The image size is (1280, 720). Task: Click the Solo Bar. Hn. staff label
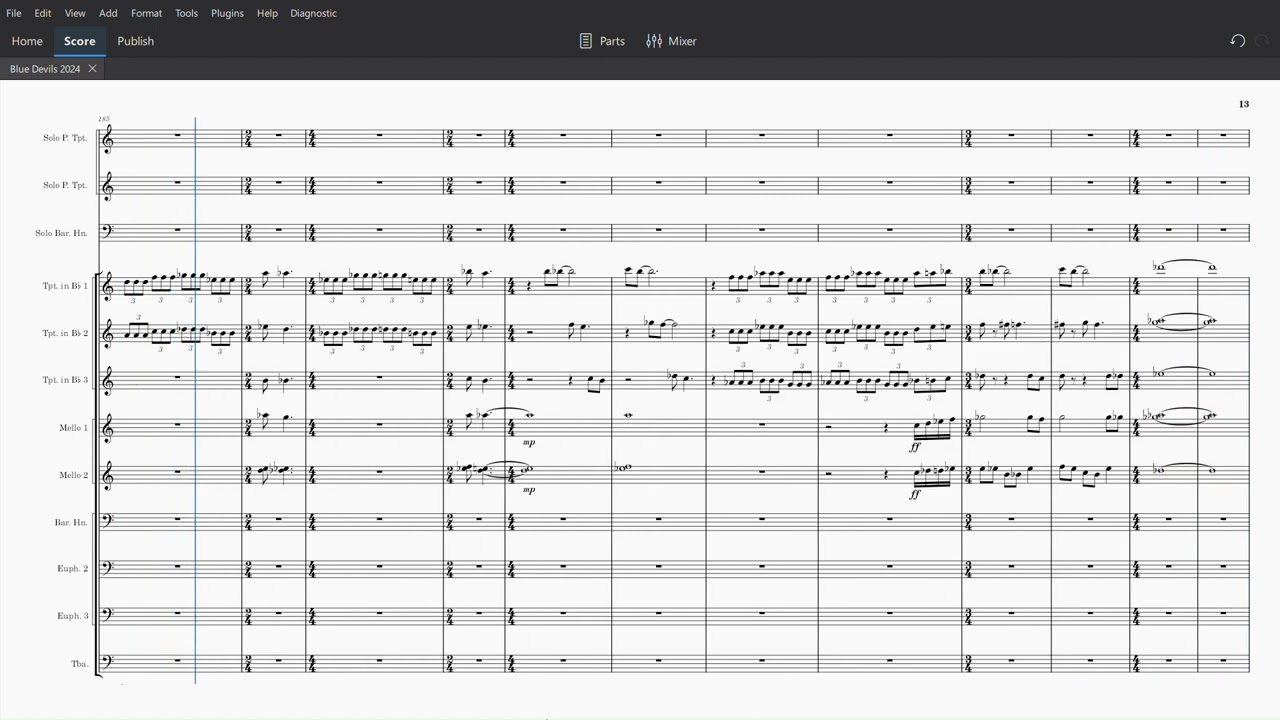point(61,233)
